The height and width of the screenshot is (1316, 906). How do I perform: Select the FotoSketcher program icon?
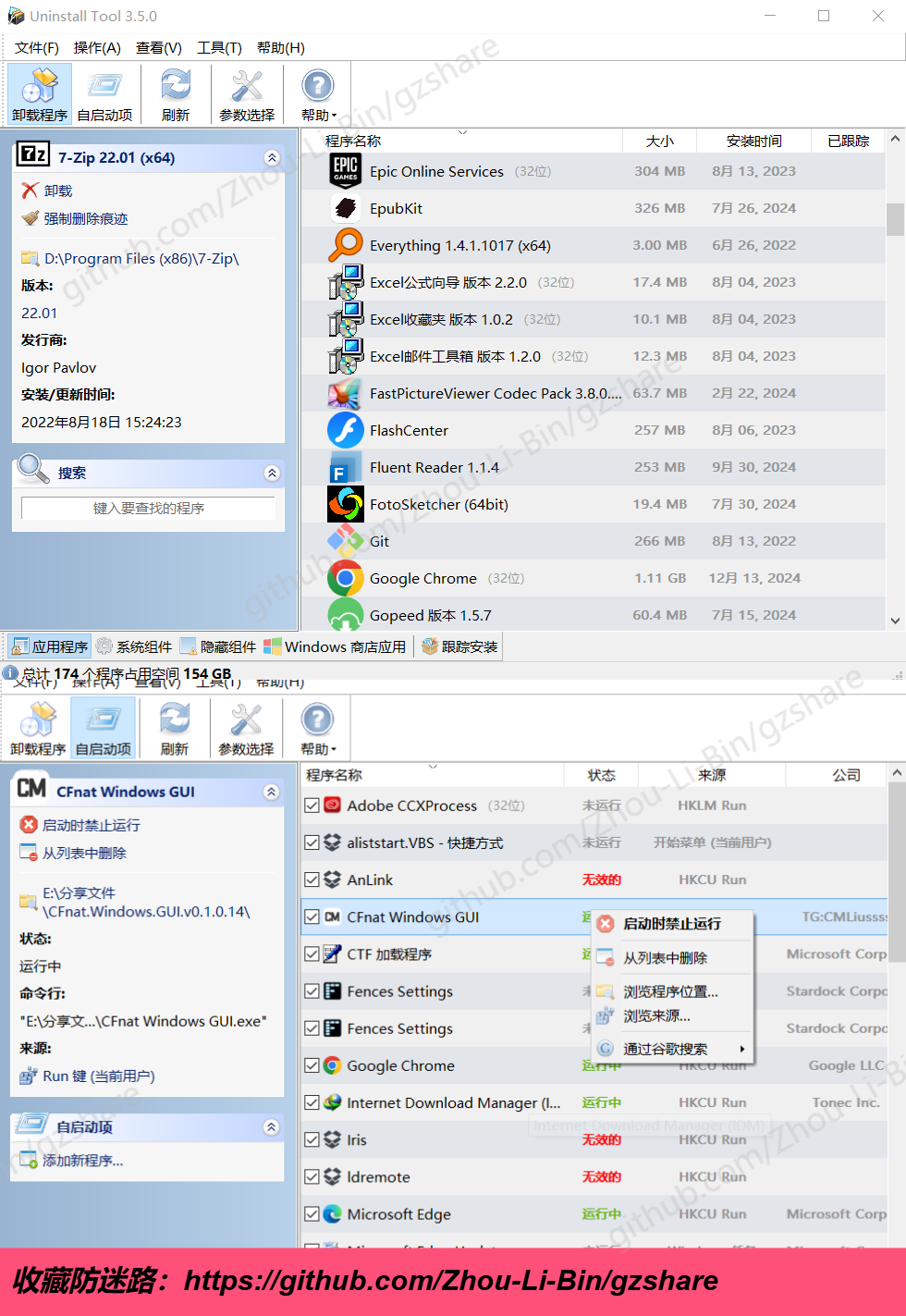tap(346, 504)
